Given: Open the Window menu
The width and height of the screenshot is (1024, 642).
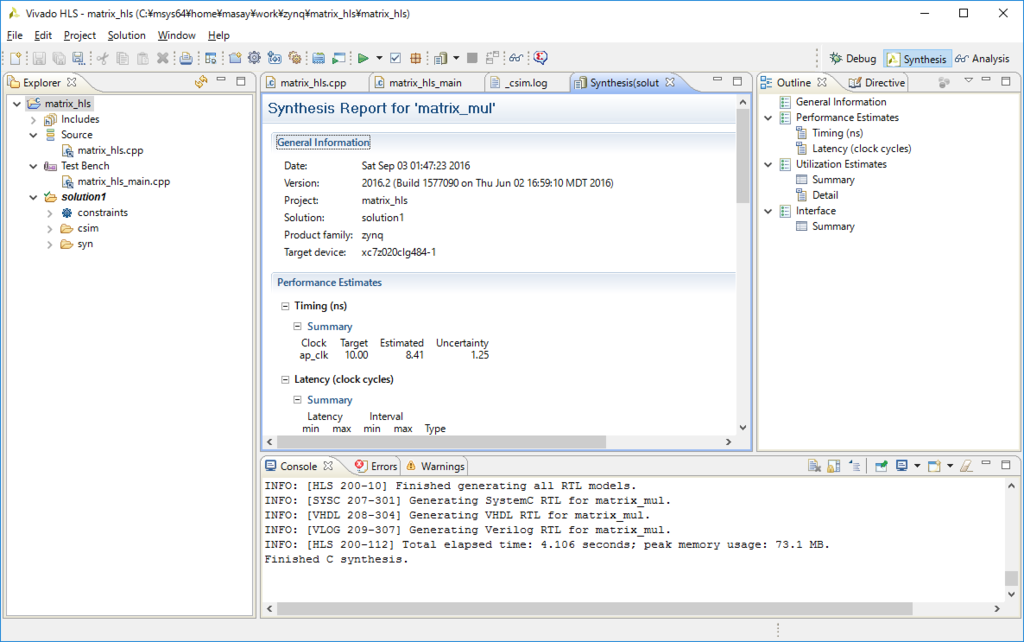Looking at the screenshot, I should (x=176, y=35).
